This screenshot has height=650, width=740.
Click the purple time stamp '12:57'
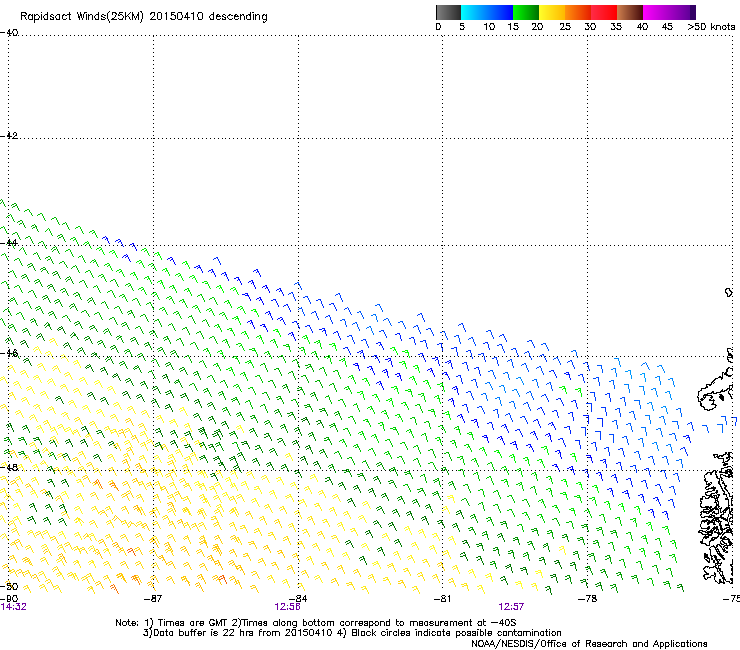pos(511,607)
